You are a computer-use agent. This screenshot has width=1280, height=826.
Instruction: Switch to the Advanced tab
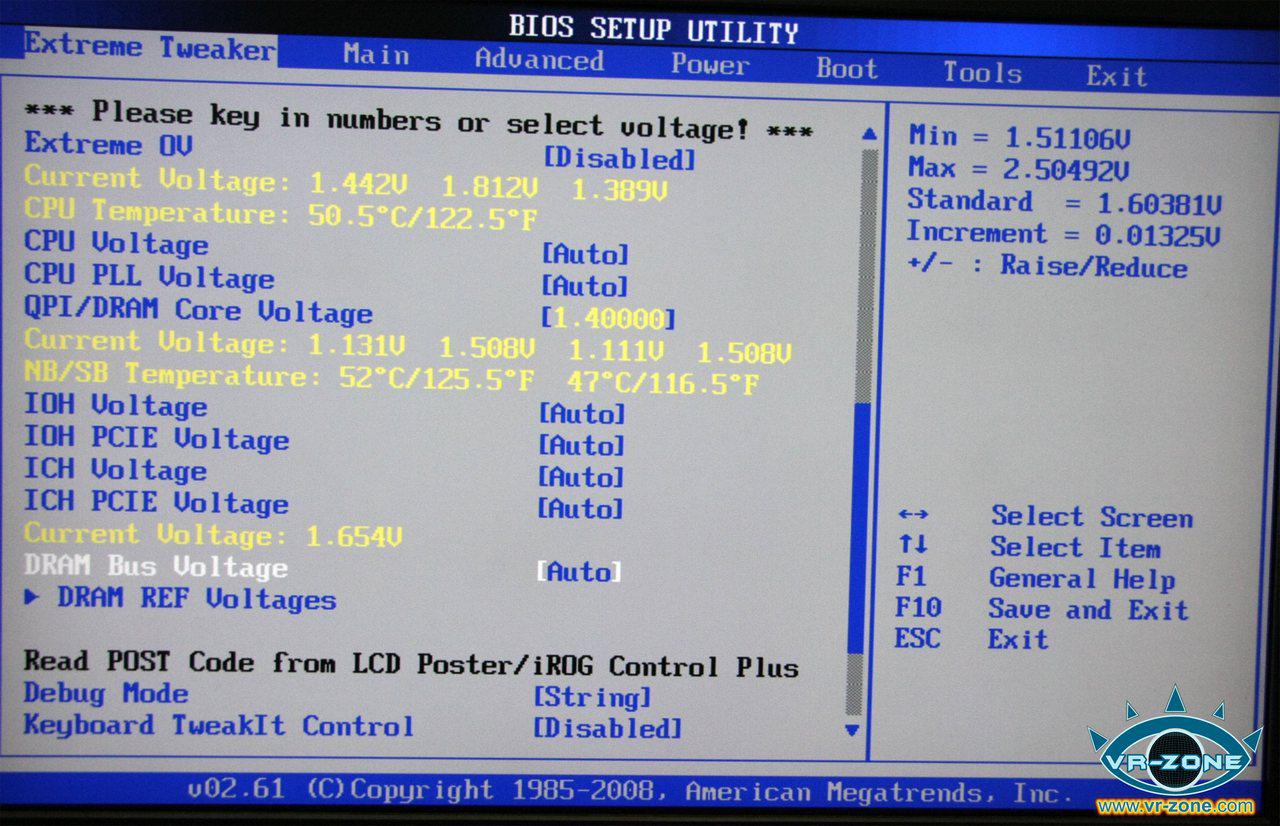[x=539, y=59]
